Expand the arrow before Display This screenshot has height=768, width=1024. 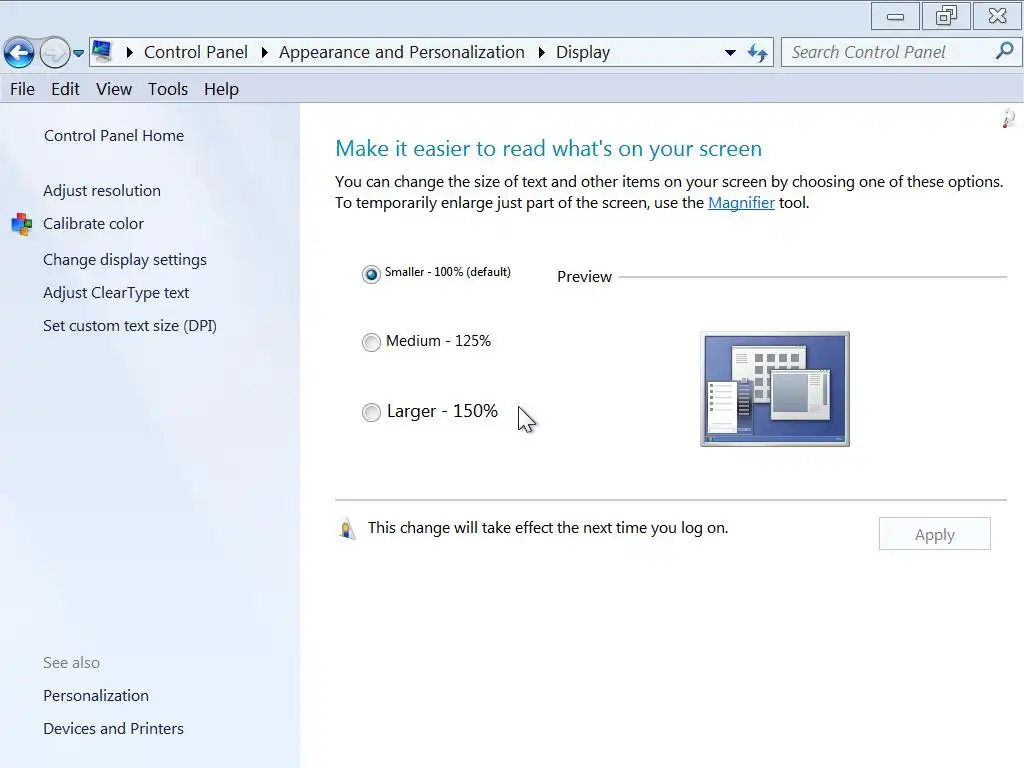click(541, 52)
